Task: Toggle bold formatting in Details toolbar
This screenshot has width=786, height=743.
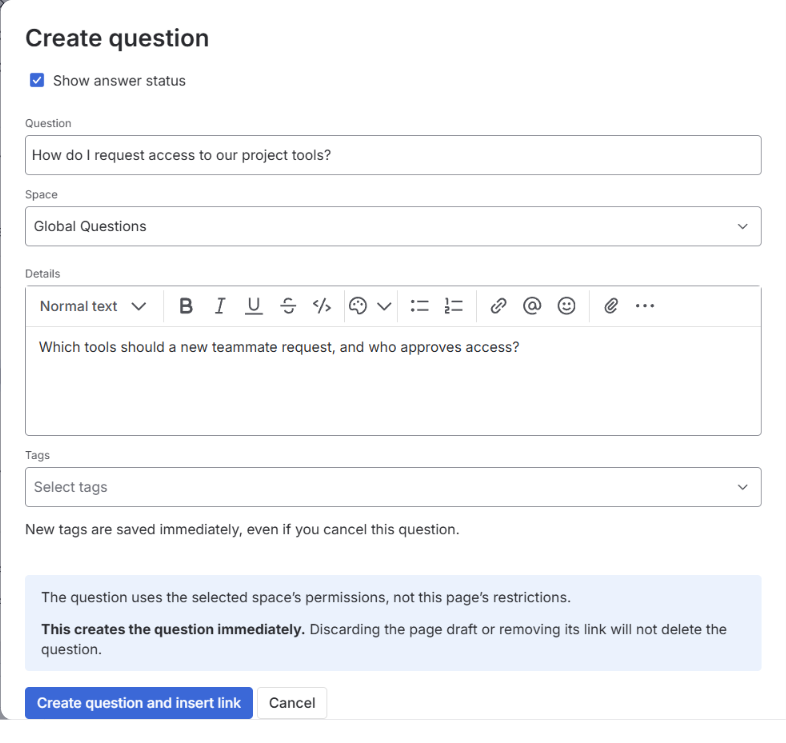Action: 186,306
